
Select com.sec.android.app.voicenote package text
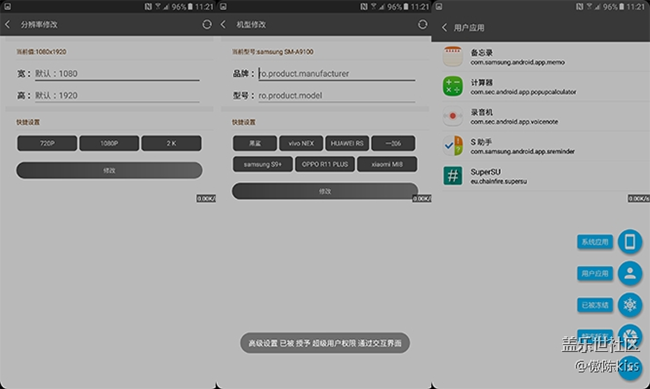(x=514, y=122)
